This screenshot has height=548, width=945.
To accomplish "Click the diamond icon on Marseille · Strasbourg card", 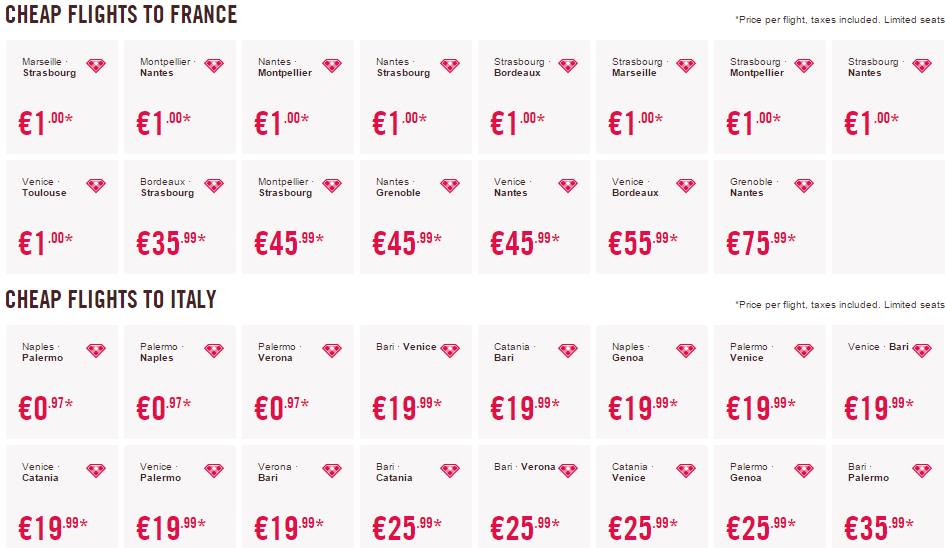I will pyautogui.click(x=96, y=66).
